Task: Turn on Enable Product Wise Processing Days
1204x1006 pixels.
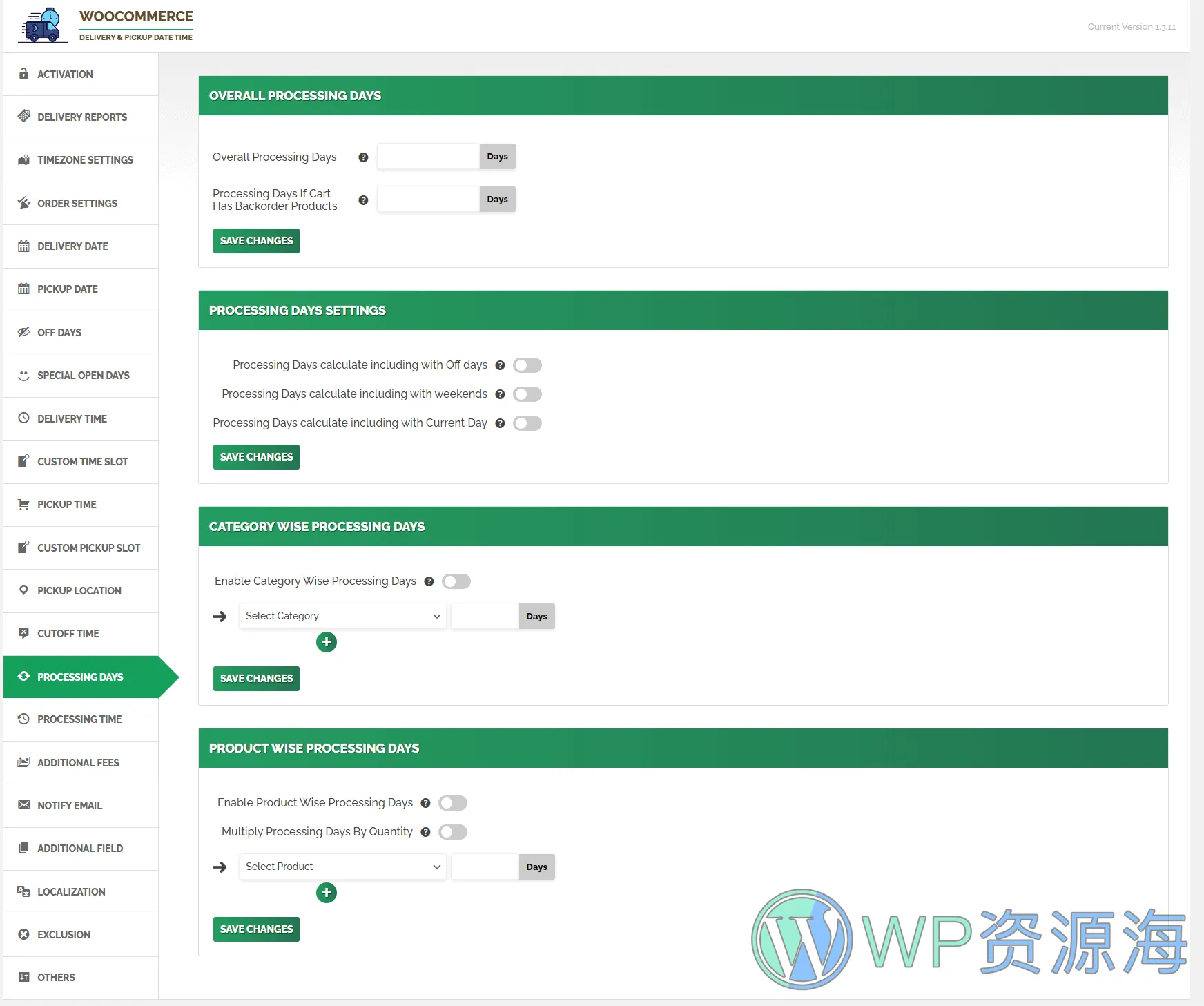Action: pyautogui.click(x=453, y=803)
